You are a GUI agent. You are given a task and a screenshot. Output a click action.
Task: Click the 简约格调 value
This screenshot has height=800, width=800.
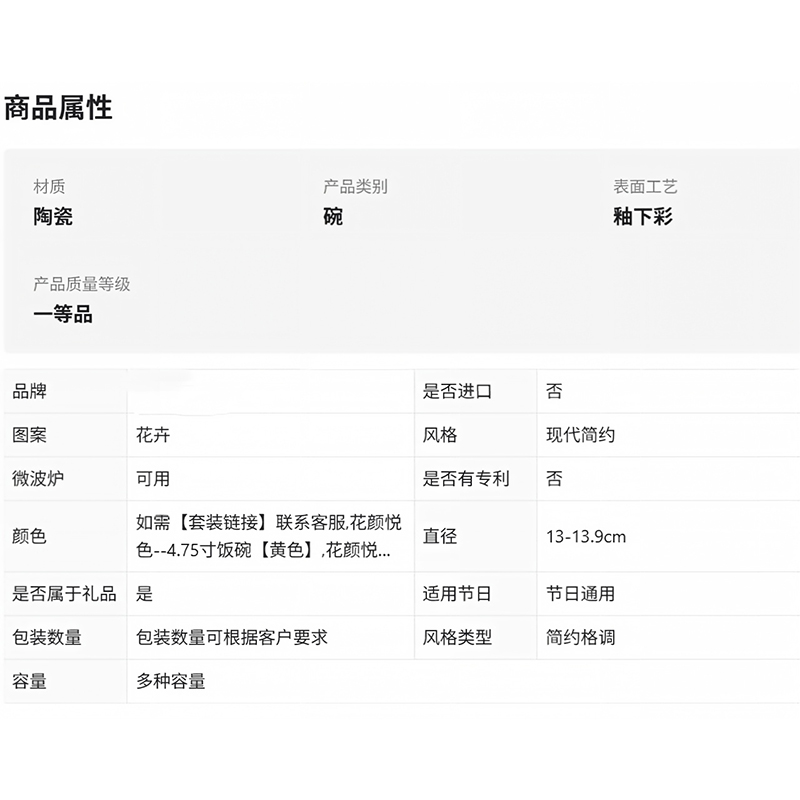(581, 637)
